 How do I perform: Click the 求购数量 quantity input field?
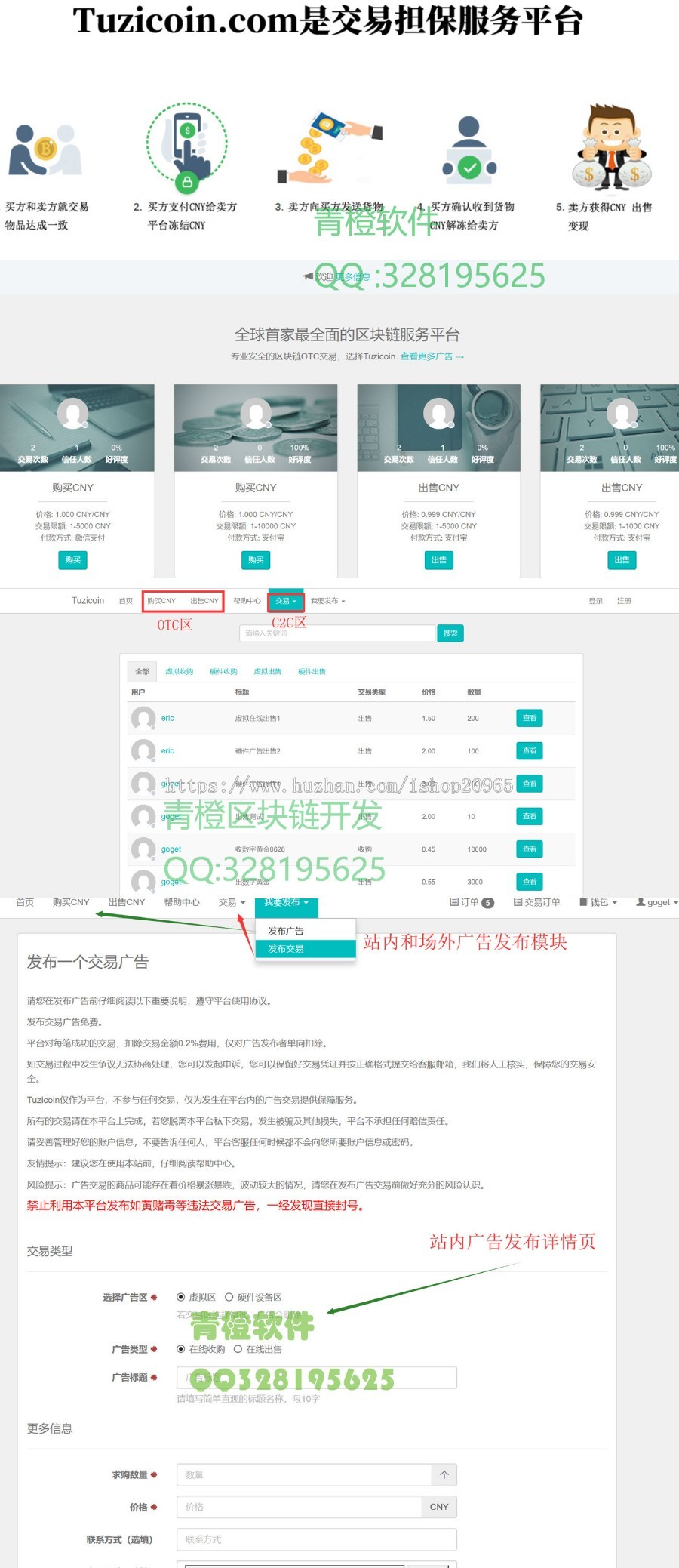pyautogui.click(x=304, y=1474)
